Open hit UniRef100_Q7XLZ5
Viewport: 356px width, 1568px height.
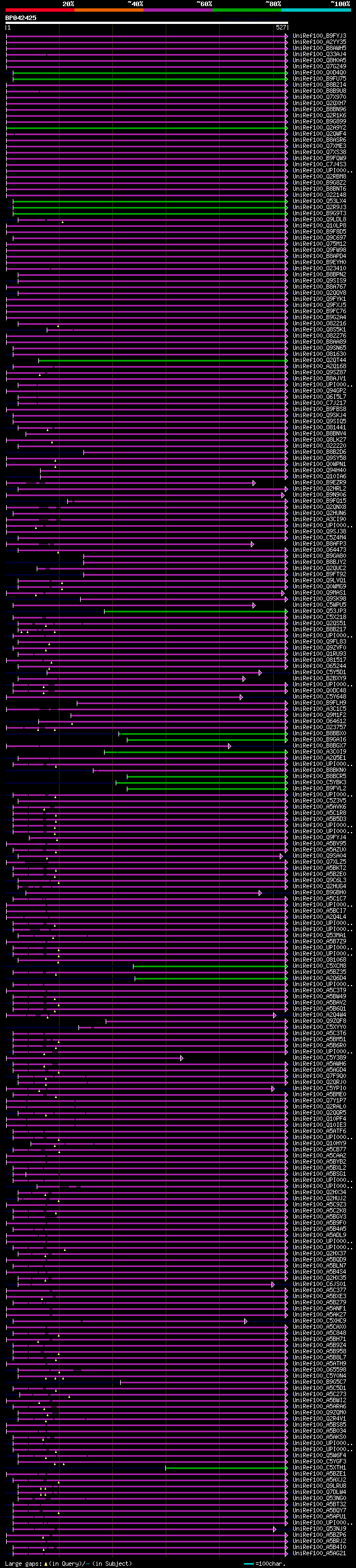pos(319,862)
